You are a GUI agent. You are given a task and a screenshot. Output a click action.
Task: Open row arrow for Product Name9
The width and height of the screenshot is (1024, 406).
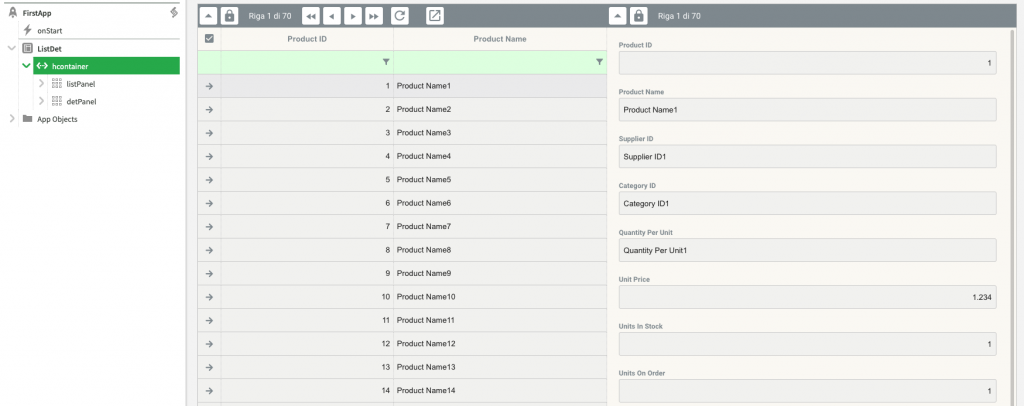coord(209,273)
